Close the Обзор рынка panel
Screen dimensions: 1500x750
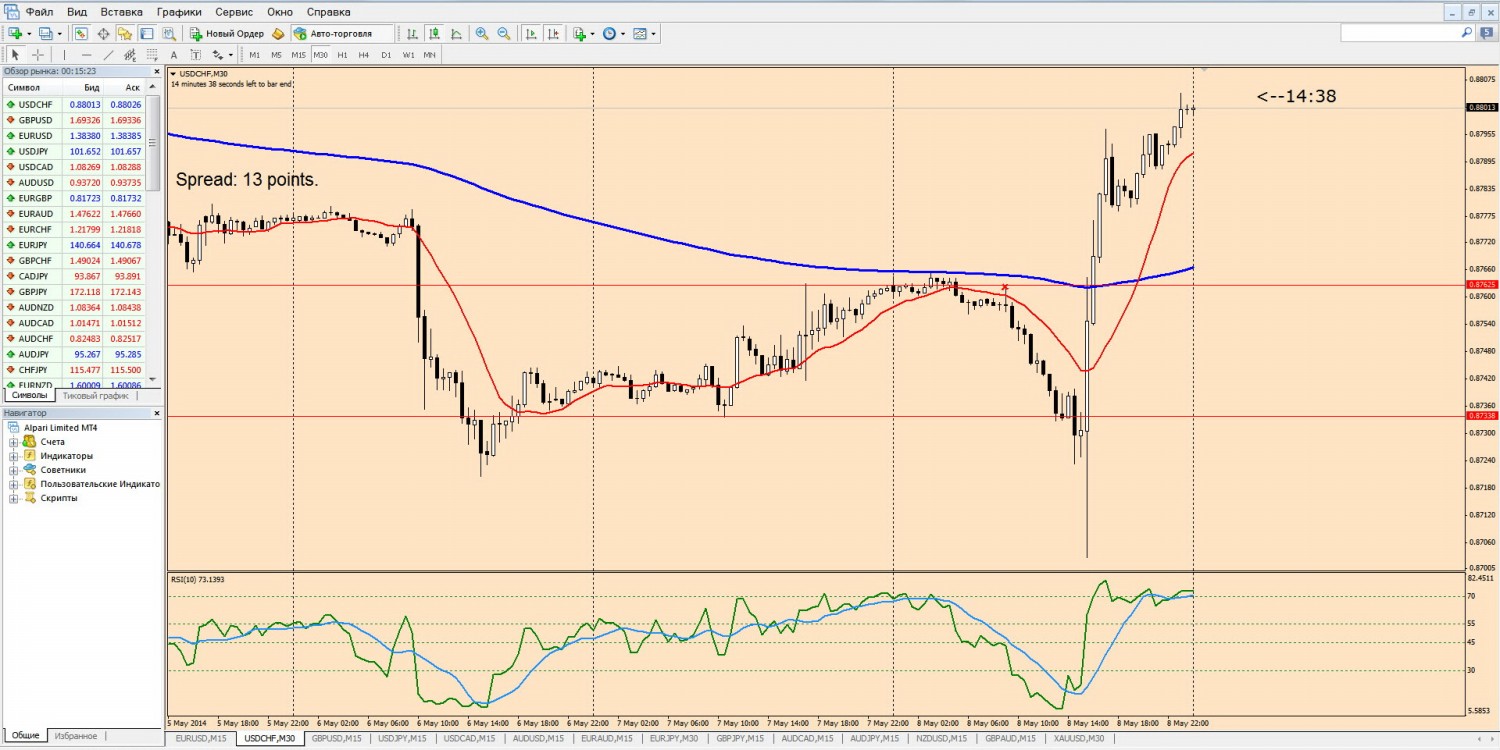click(x=156, y=72)
